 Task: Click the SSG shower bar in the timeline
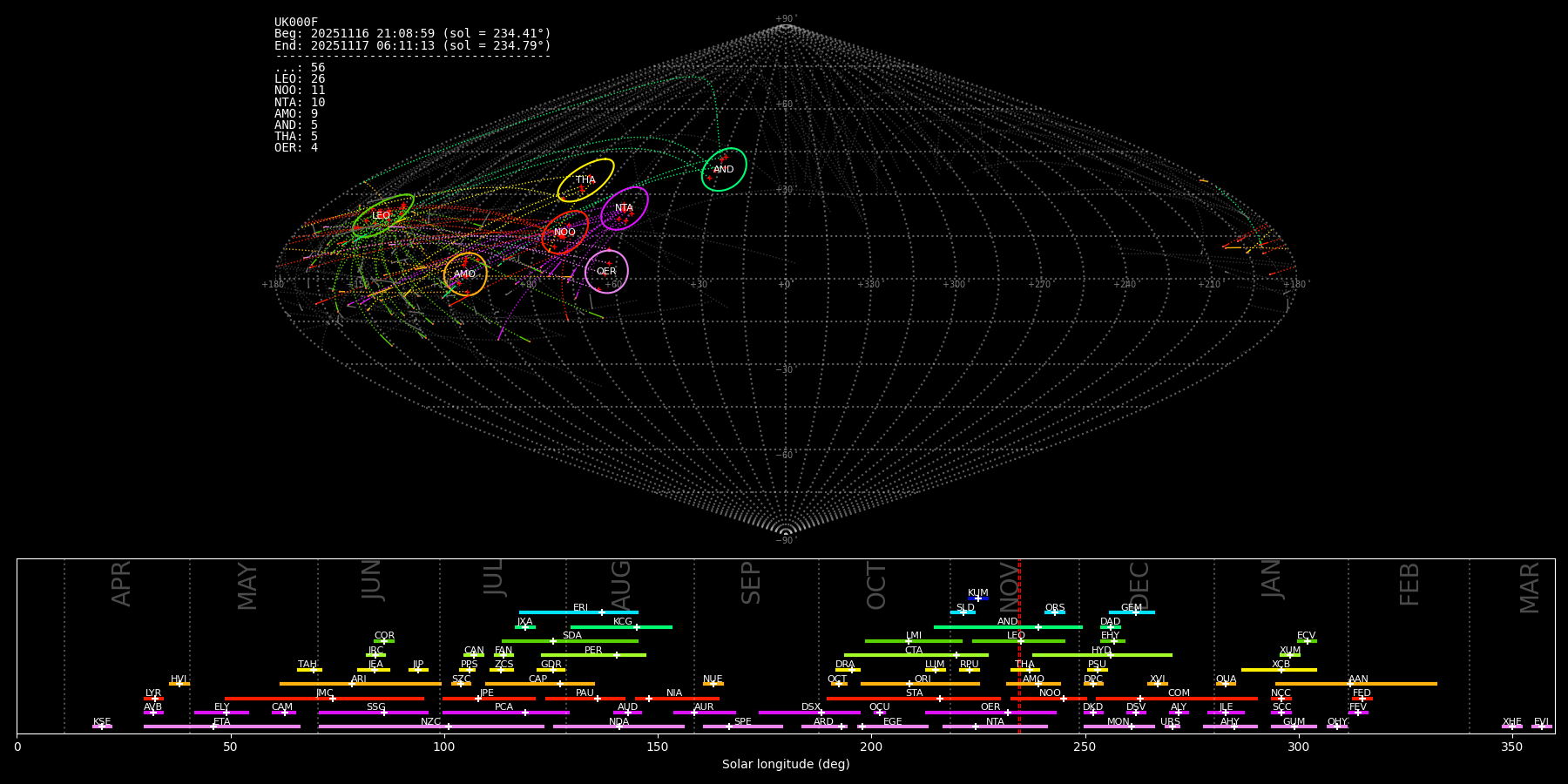click(x=373, y=713)
